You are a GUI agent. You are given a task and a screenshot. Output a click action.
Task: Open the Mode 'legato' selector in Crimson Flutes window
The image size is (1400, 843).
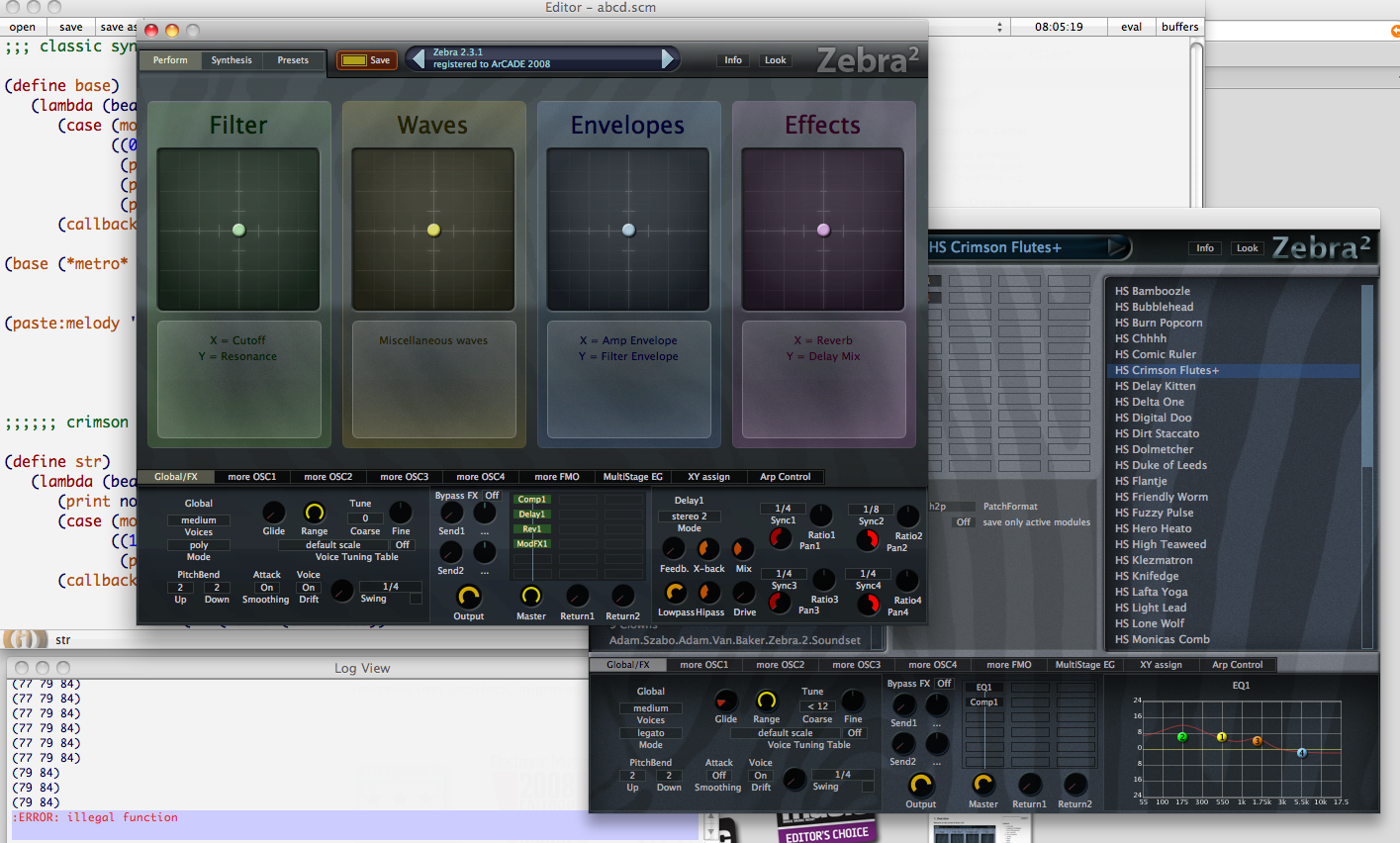pyautogui.click(x=651, y=733)
